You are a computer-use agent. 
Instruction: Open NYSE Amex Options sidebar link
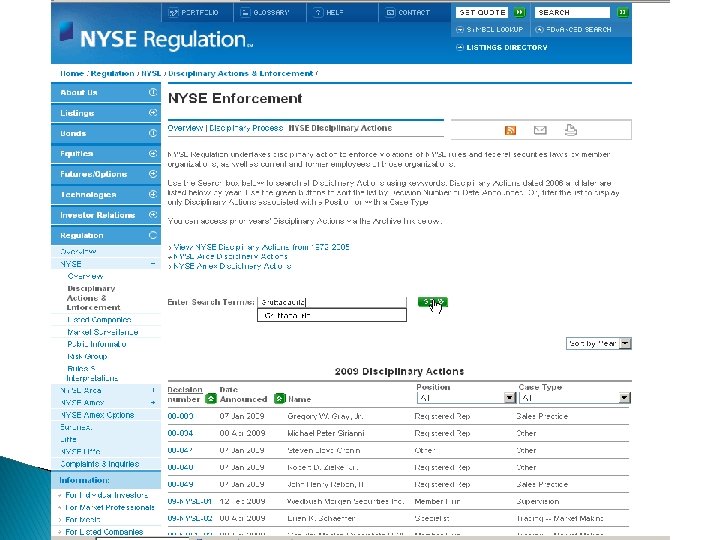pos(97,415)
